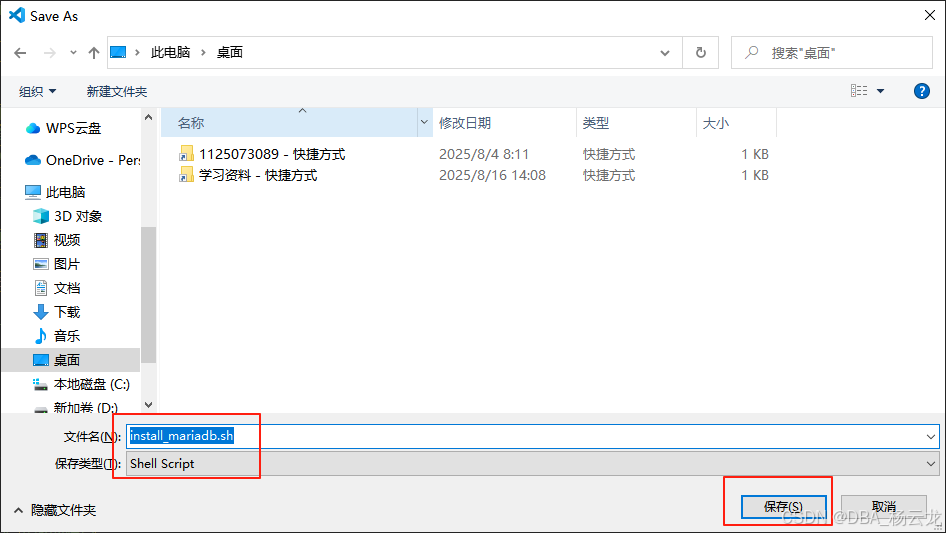This screenshot has height=533, width=946.
Task: Click the 取消 button
Action: (x=884, y=506)
